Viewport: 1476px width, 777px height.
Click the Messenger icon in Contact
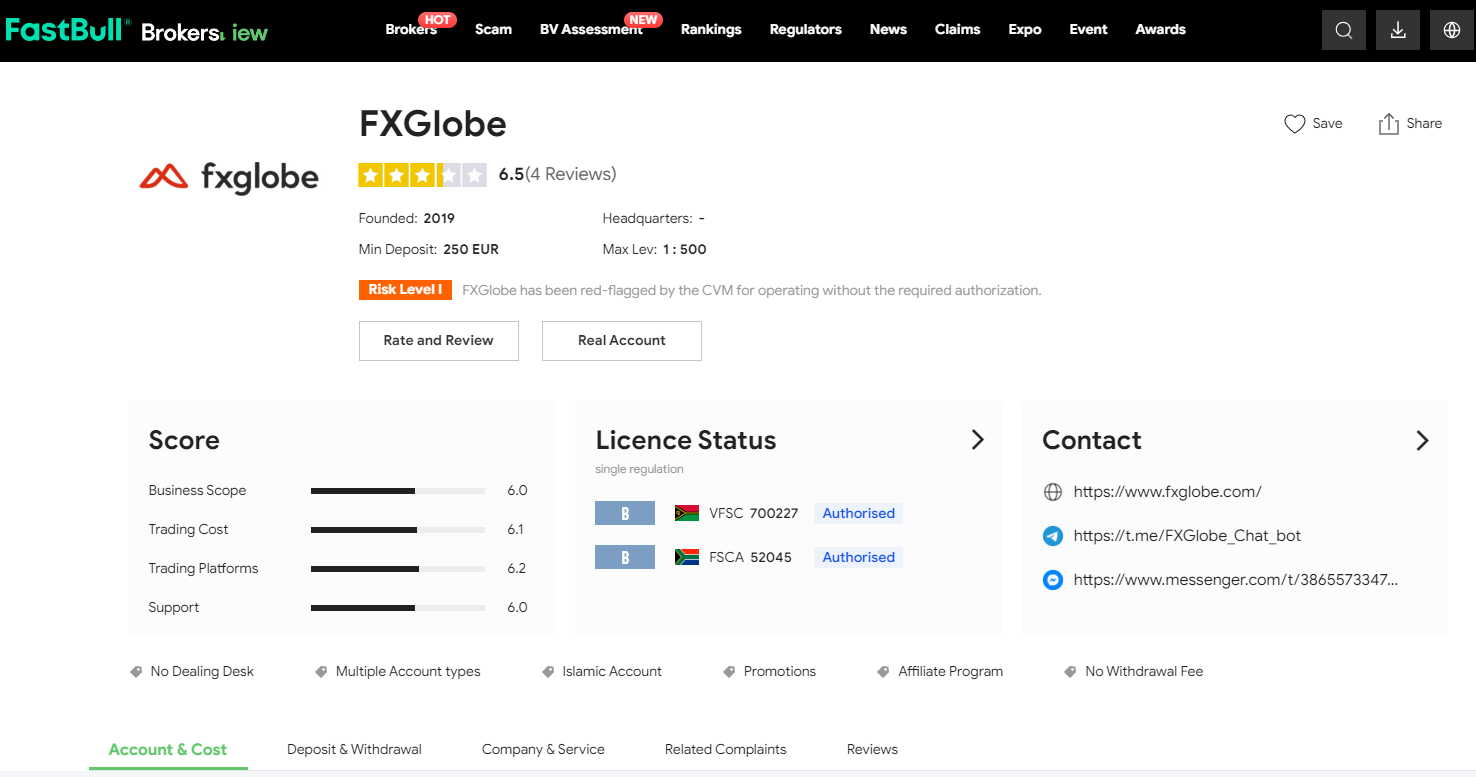(x=1052, y=580)
